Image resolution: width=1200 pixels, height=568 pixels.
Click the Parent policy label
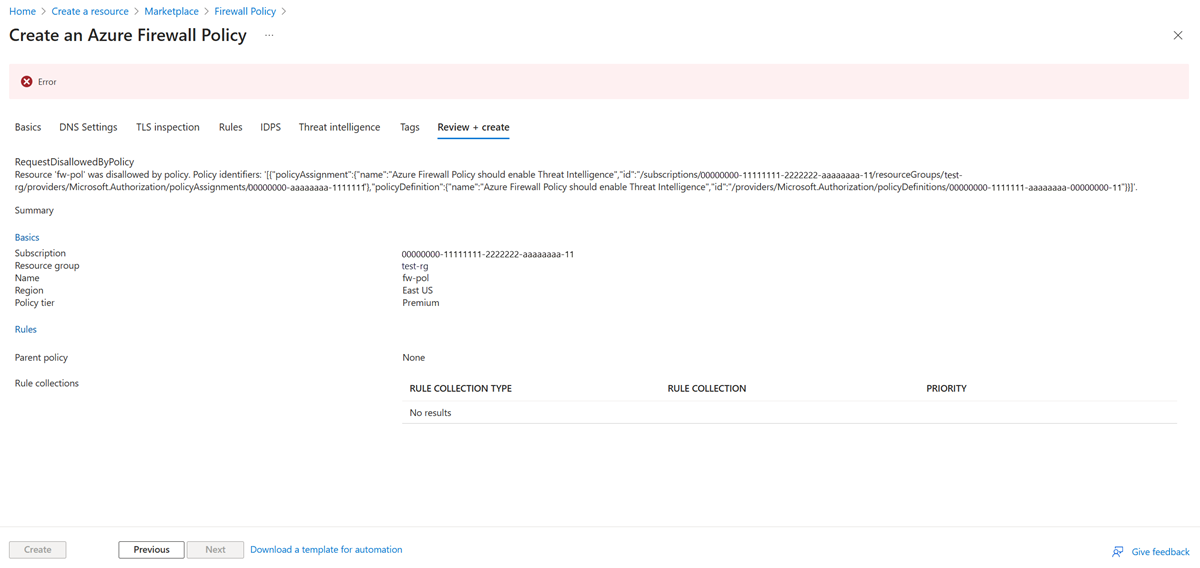(41, 357)
